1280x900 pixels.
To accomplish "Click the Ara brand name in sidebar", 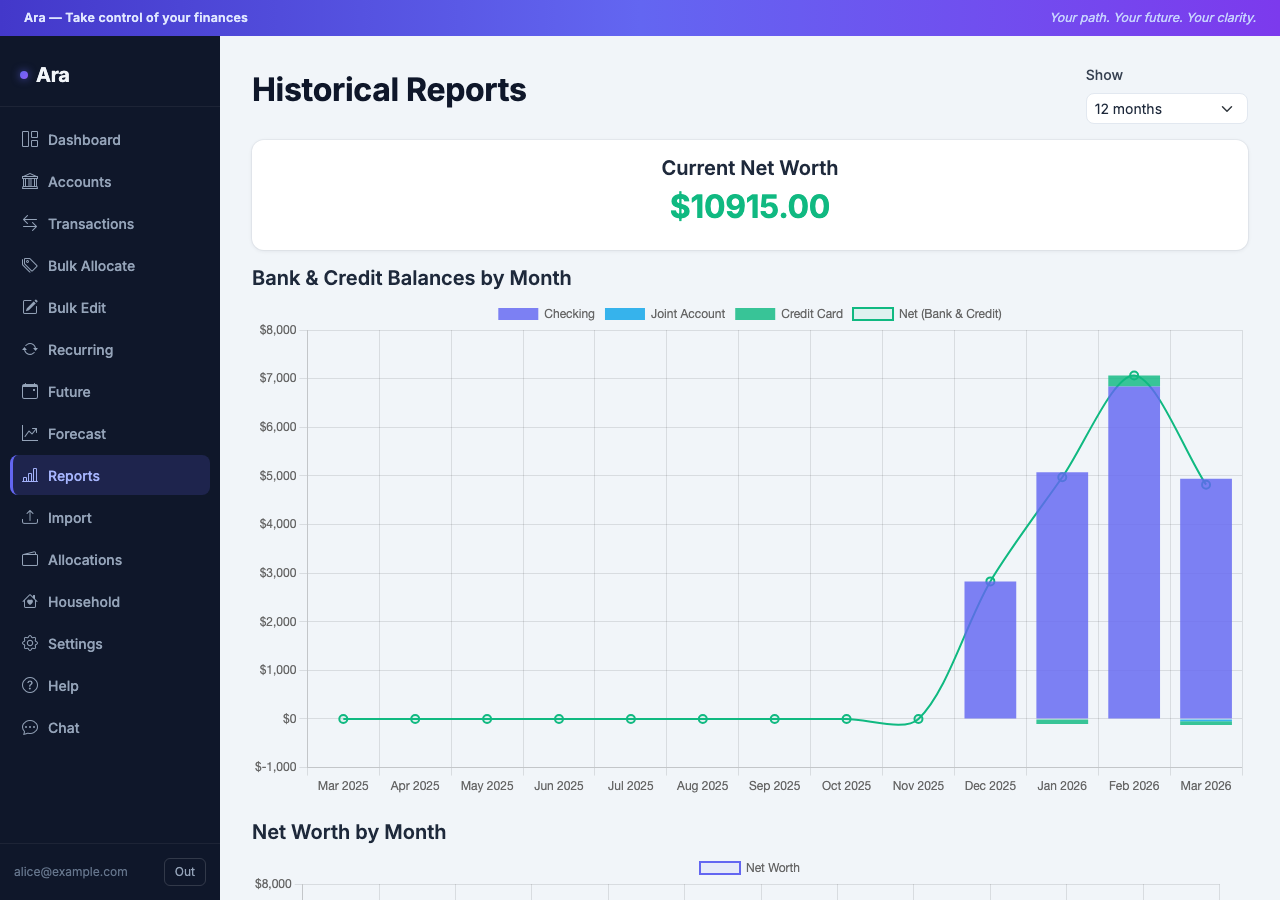I will coord(53,75).
